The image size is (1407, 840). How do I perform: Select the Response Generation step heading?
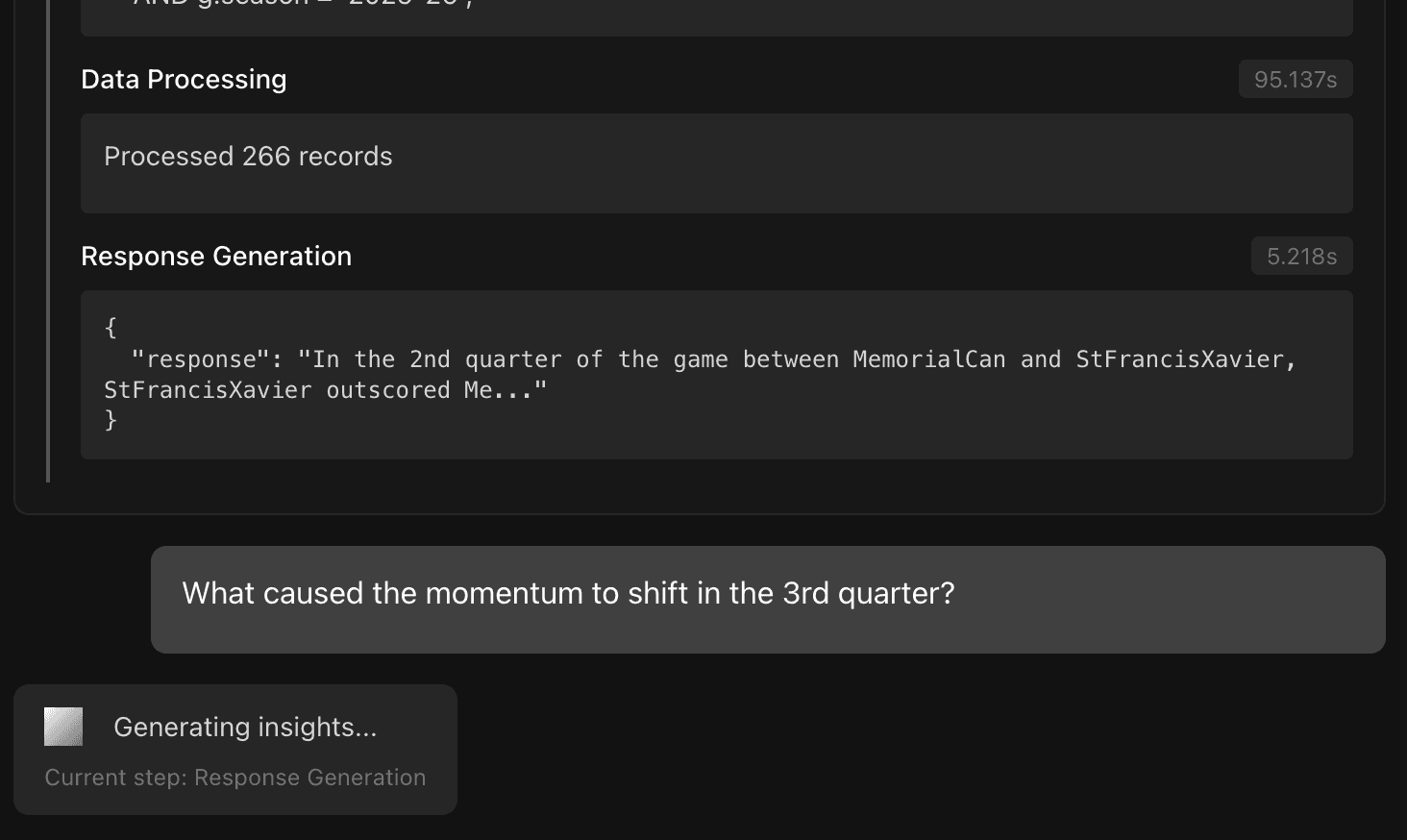pos(216,256)
